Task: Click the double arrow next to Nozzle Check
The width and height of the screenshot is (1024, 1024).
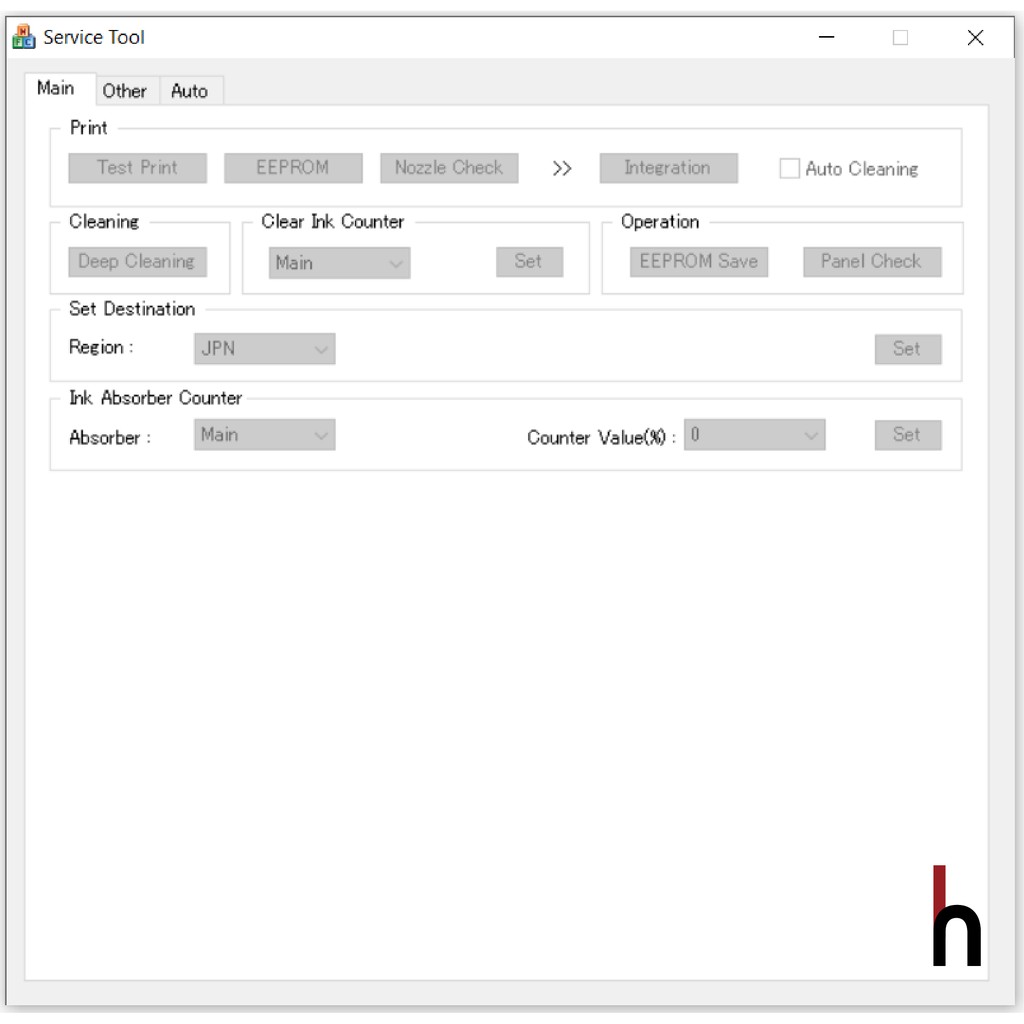Action: pos(562,169)
